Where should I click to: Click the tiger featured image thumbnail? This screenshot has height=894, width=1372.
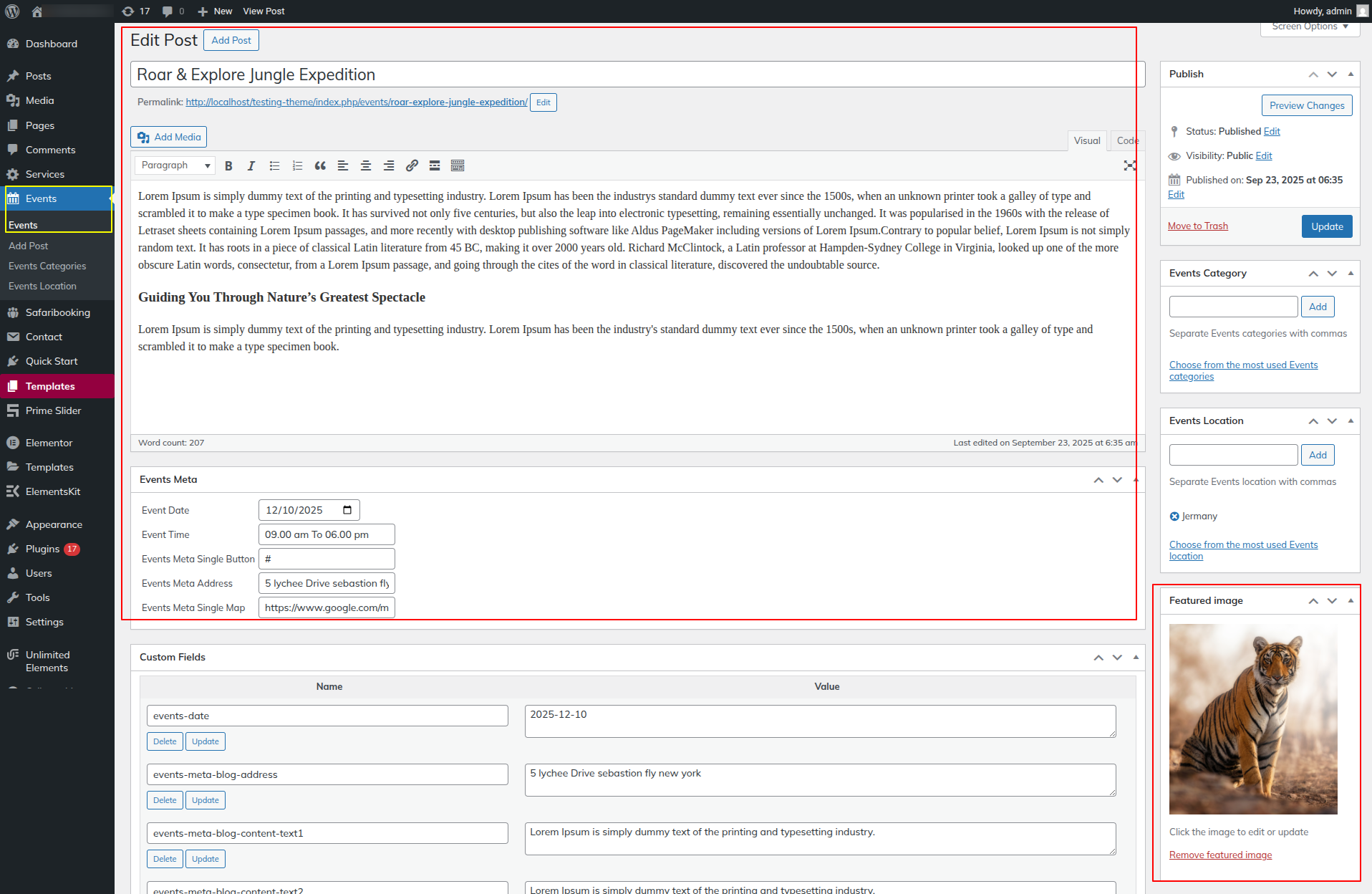coord(1252,718)
